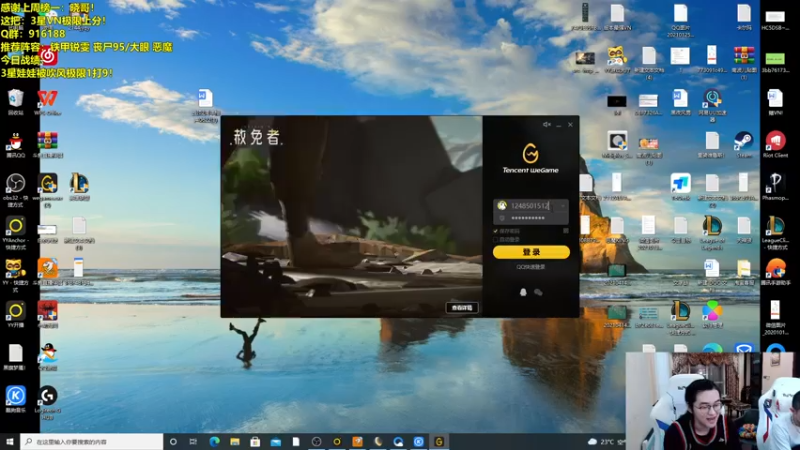This screenshot has height=450, width=800.
Task: Open the Windows Start menu
Action: pos(10,441)
